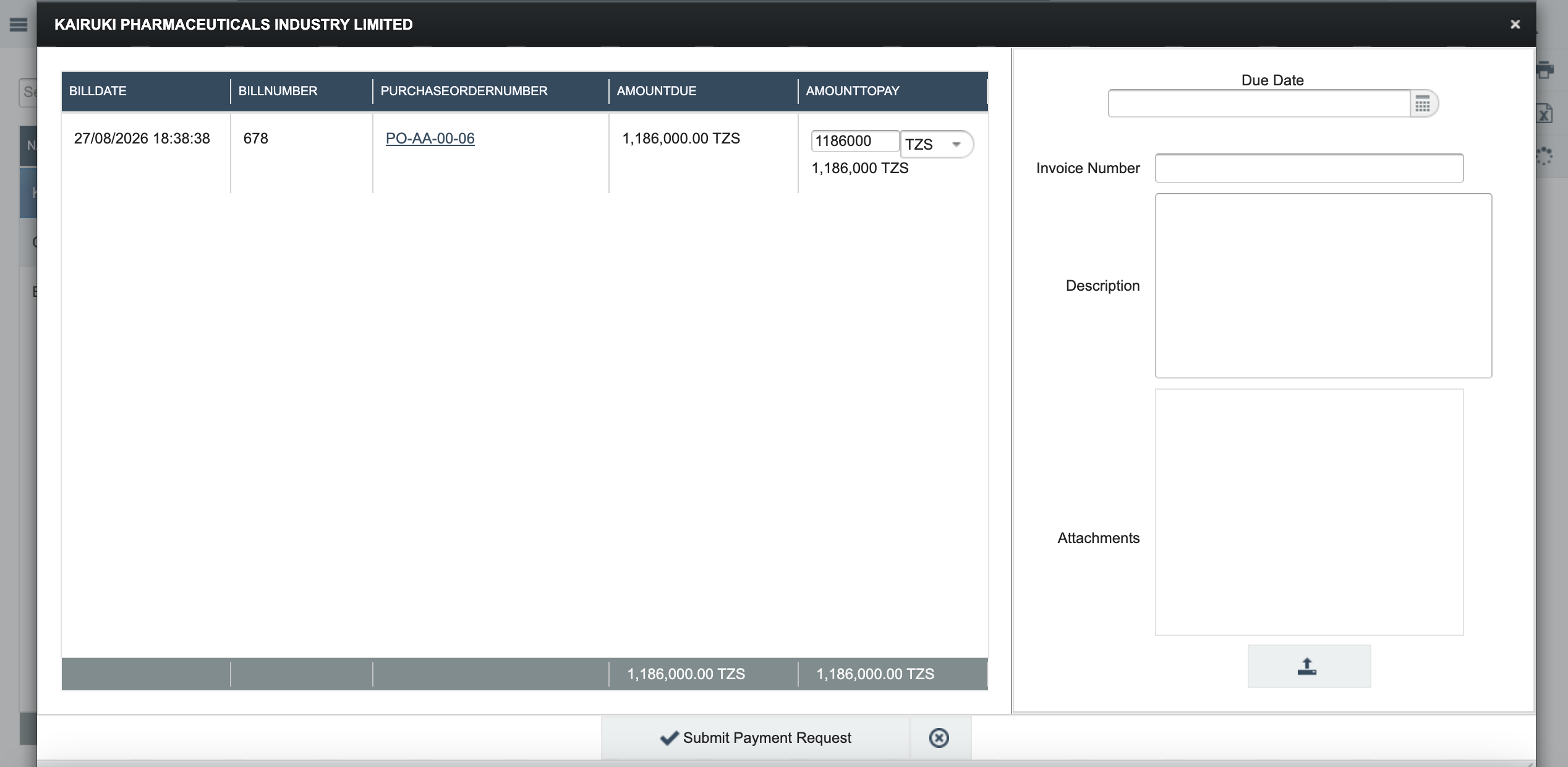This screenshot has height=767, width=1568.
Task: Export to Excel icon behind the dialog
Action: 1545,113
